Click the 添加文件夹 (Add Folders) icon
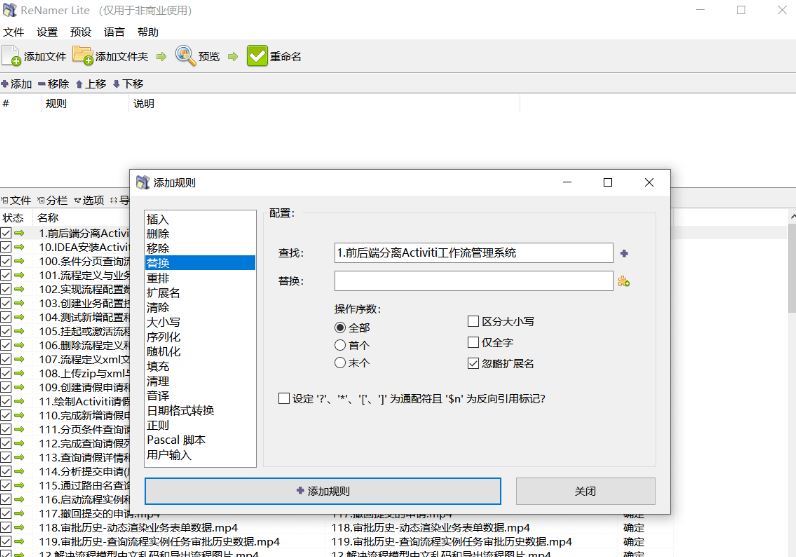796x557 pixels. point(82,56)
